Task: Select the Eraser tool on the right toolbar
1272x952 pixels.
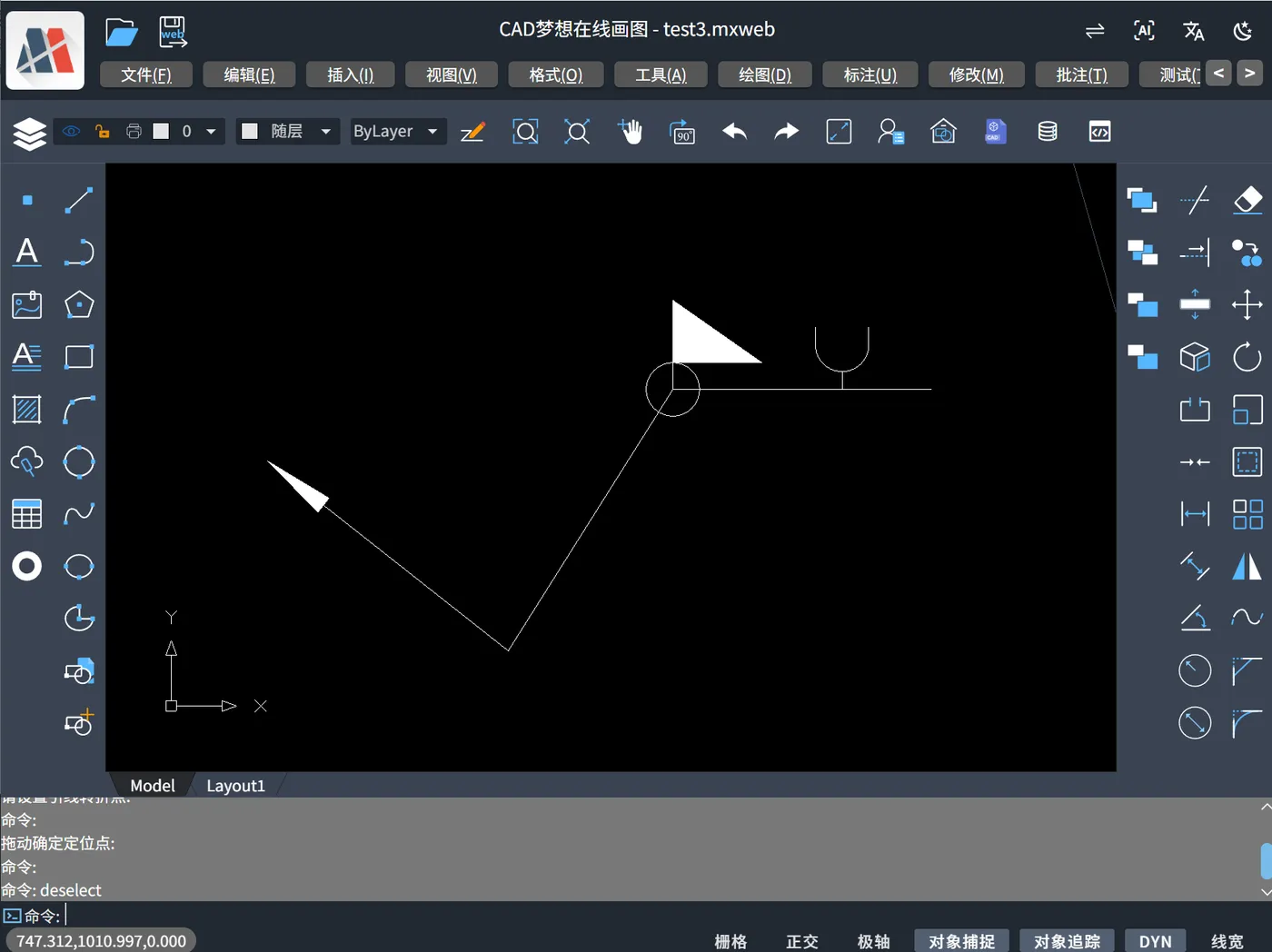Action: [x=1248, y=200]
